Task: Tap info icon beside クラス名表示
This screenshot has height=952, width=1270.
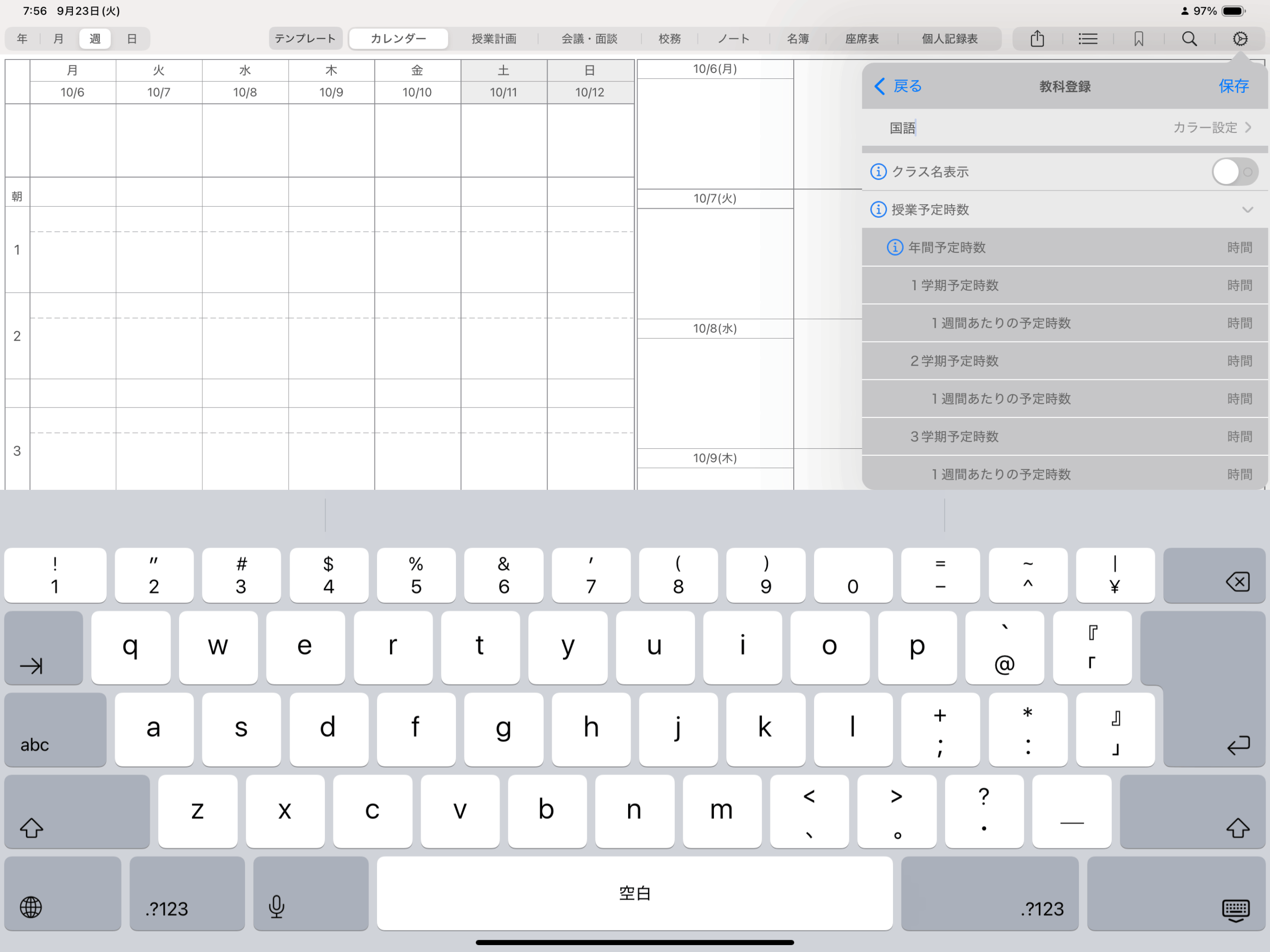Action: (878, 172)
